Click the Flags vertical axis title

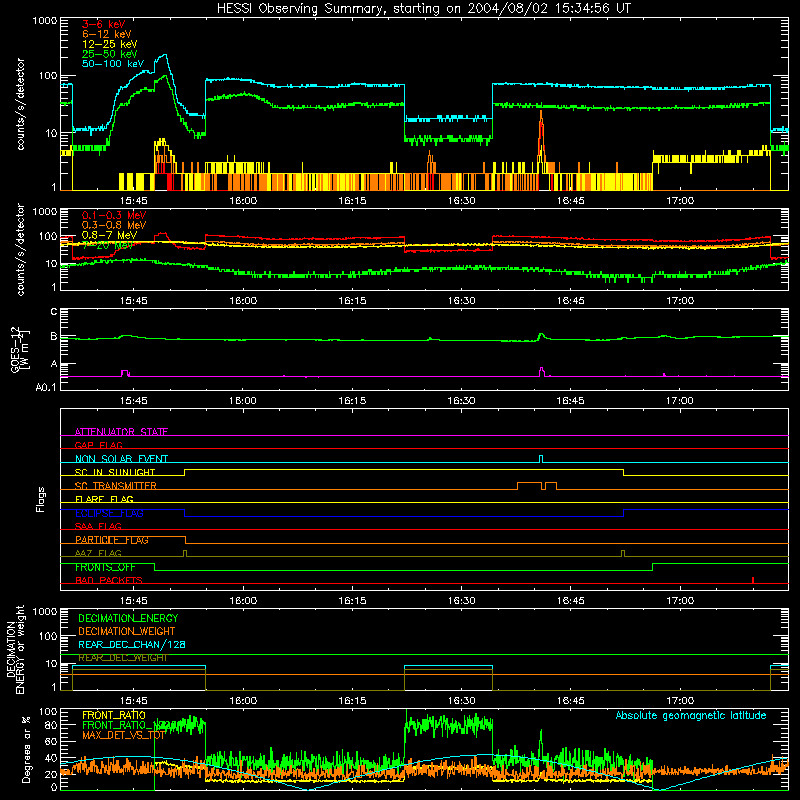(x=40, y=499)
